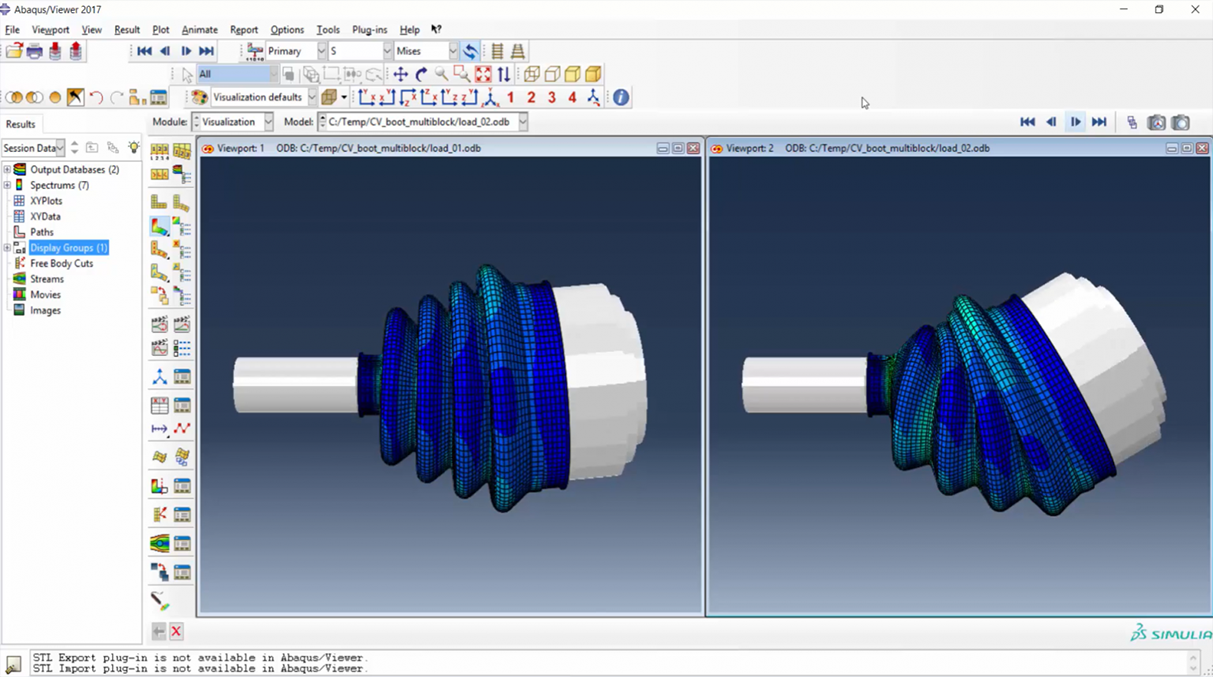Select the Rotate View tool
This screenshot has height=677, width=1213.
pos(421,74)
